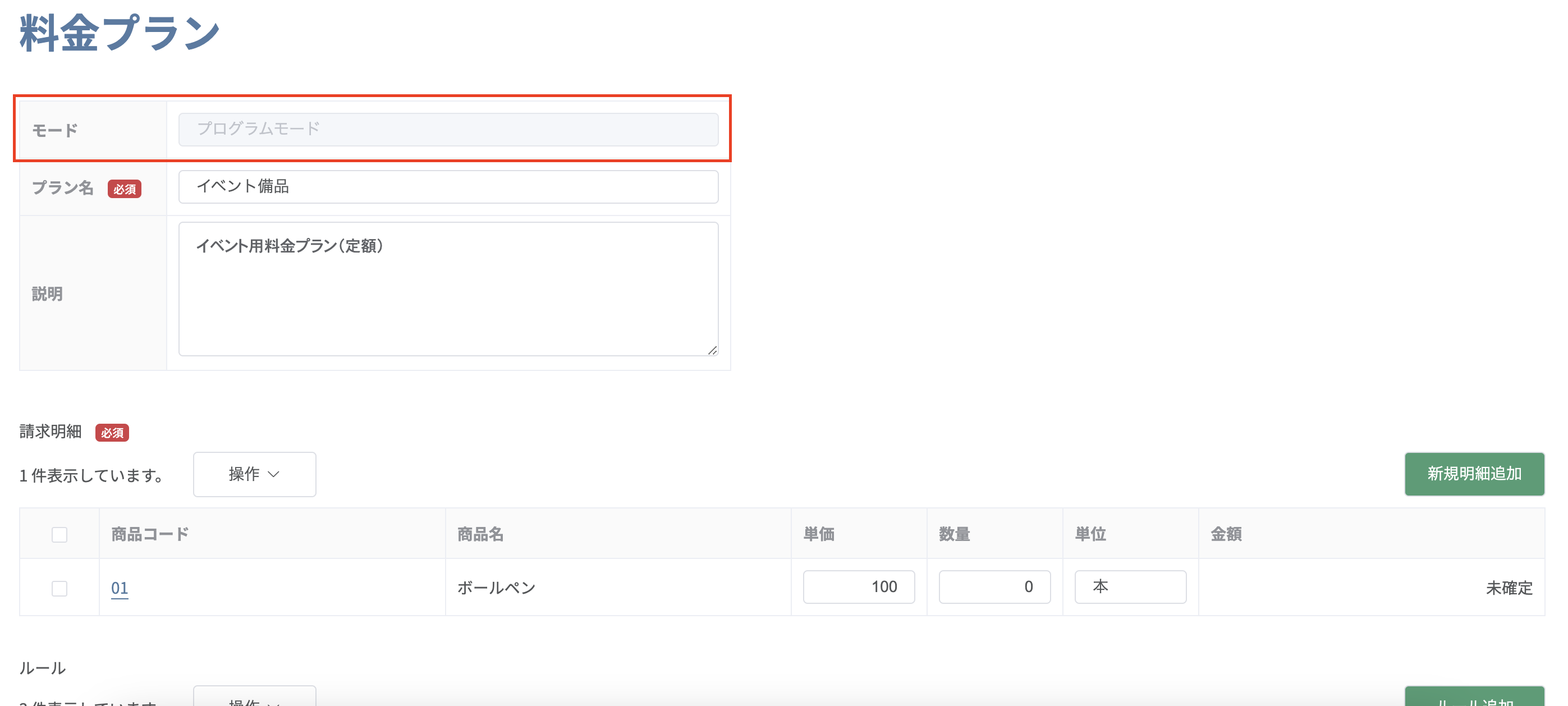The image size is (1568, 706).
Task: Click the 請求明細 section heading
Action: pyautogui.click(x=51, y=432)
